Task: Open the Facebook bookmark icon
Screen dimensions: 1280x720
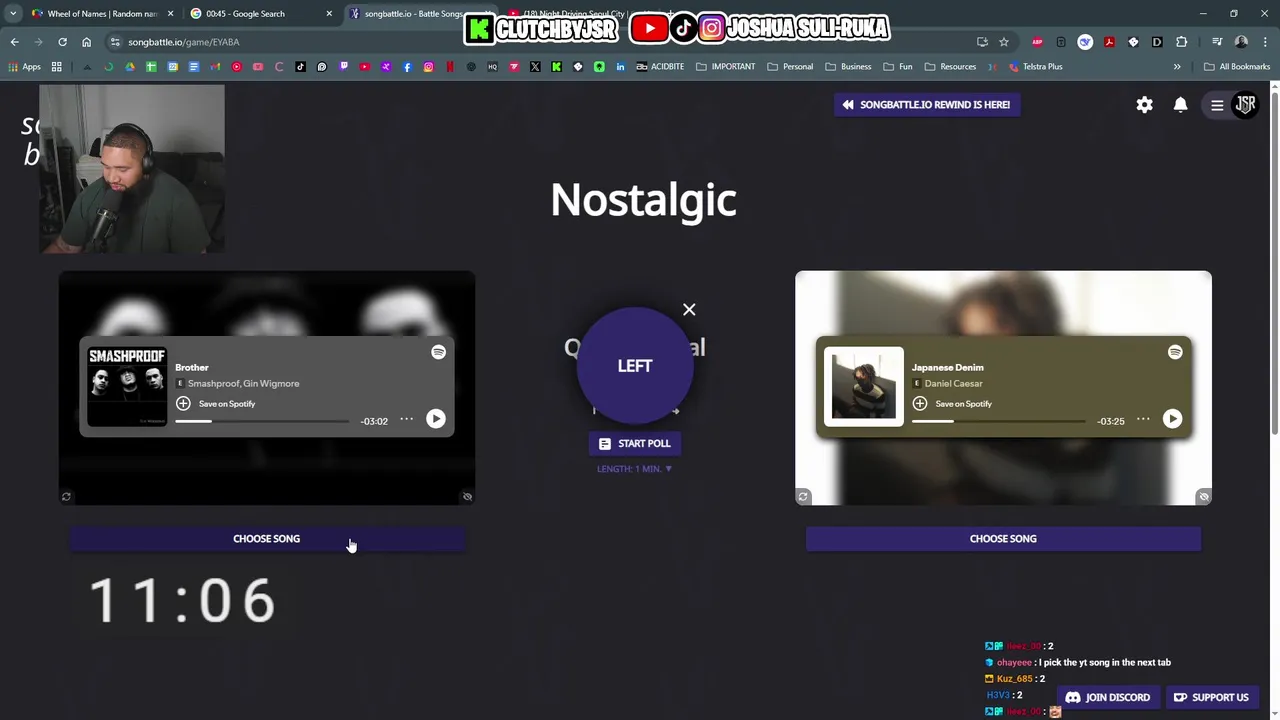Action: [x=407, y=67]
